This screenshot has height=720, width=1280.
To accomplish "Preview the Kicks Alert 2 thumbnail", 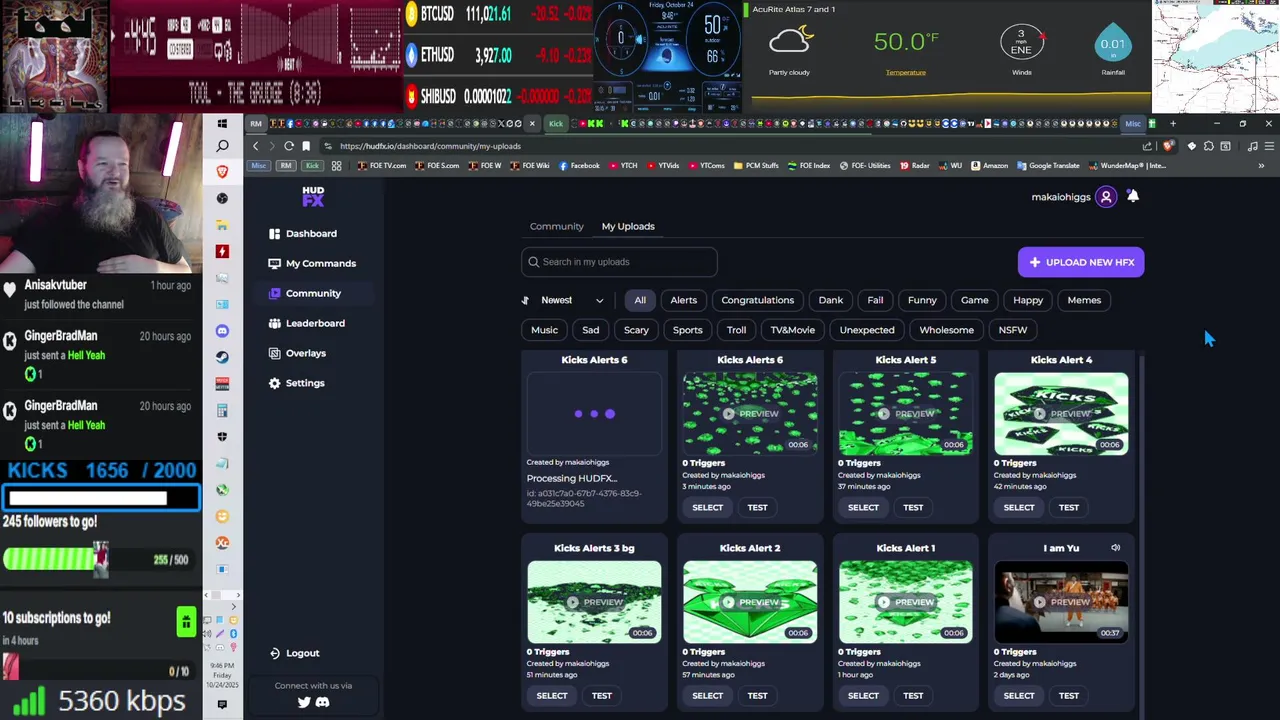I will (750, 602).
